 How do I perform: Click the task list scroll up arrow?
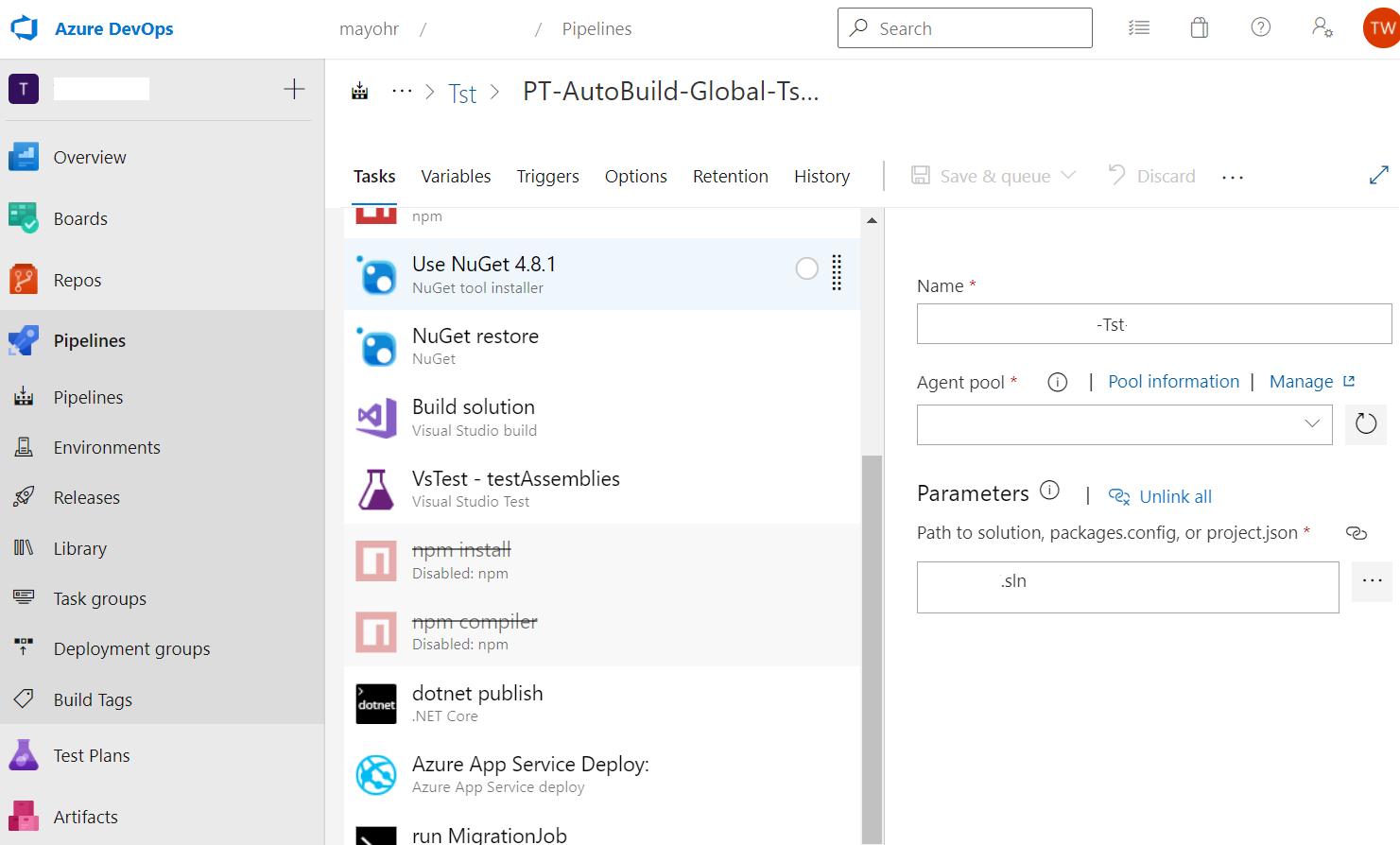pyautogui.click(x=872, y=220)
